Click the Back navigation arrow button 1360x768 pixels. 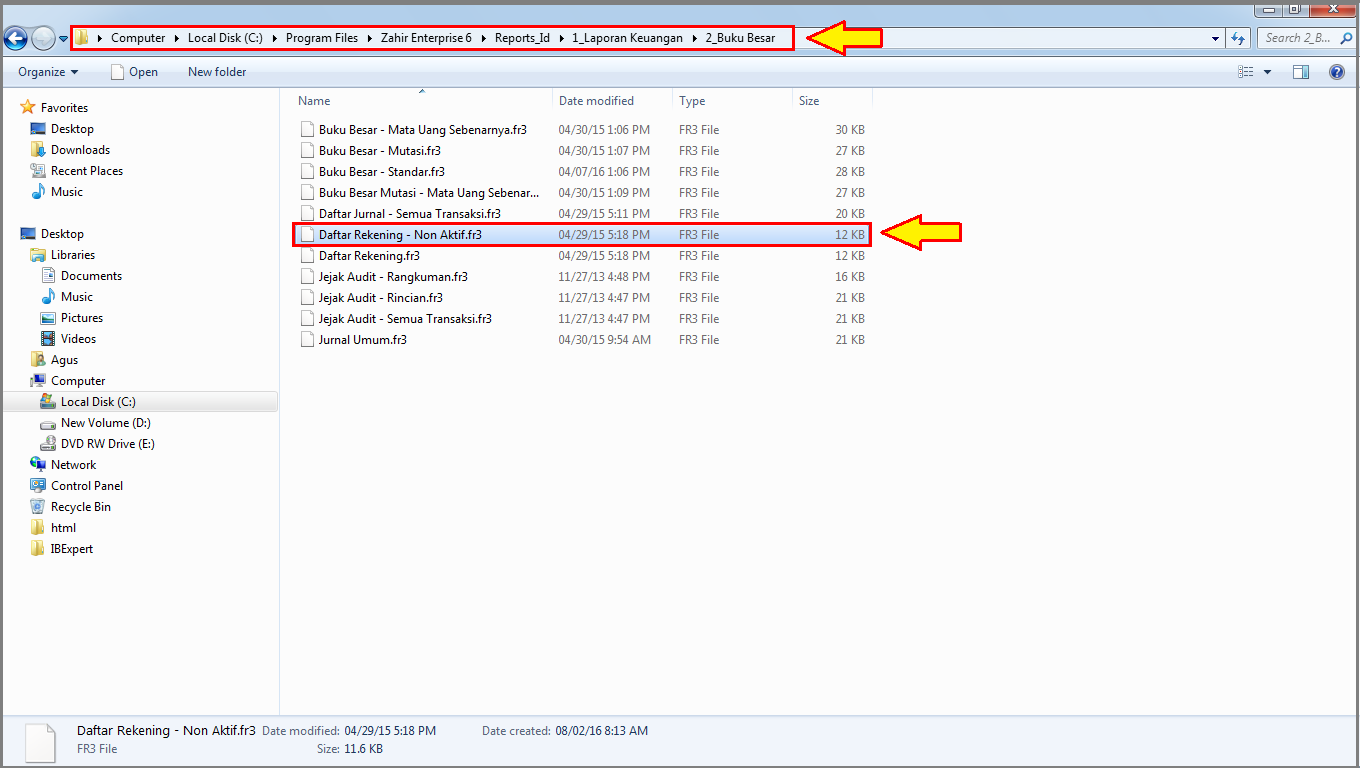15,38
